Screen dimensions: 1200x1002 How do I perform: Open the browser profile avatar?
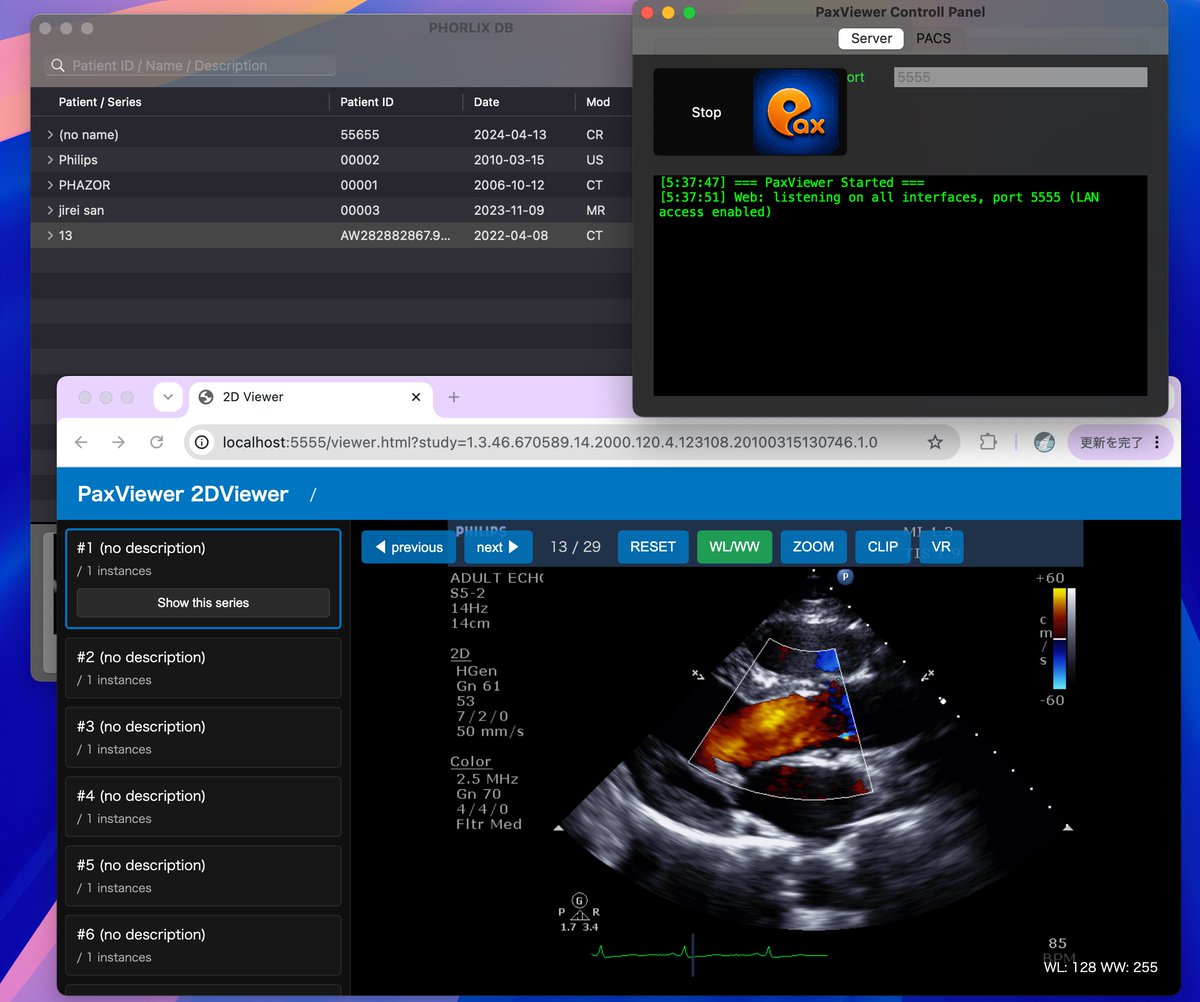pos(1044,442)
